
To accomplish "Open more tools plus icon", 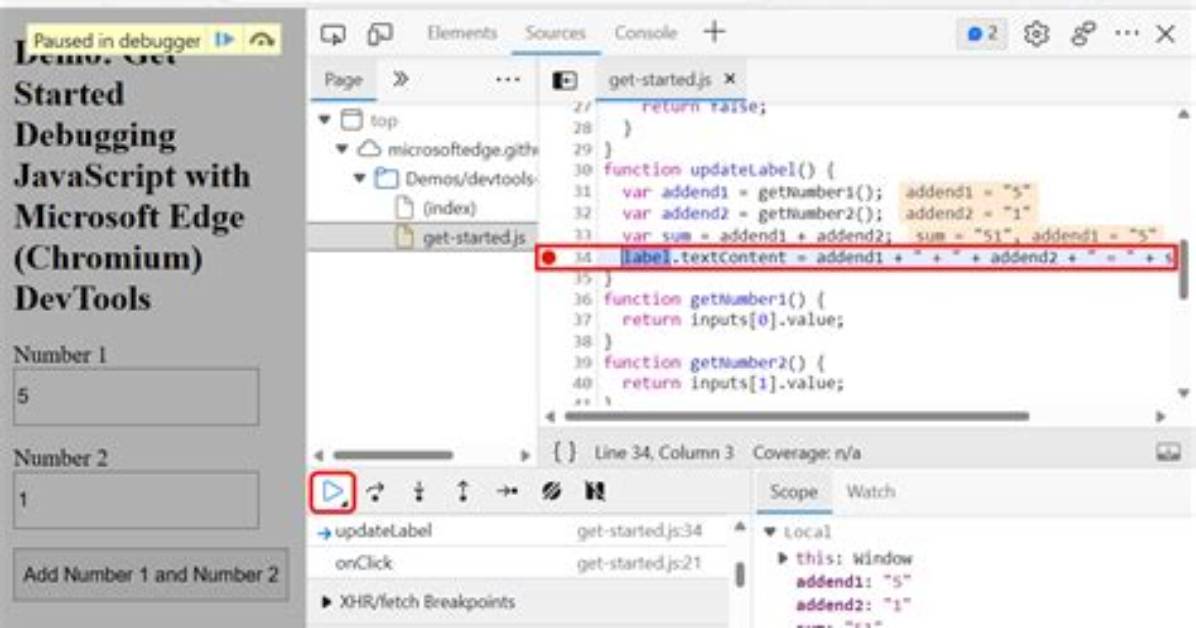I will click(714, 32).
